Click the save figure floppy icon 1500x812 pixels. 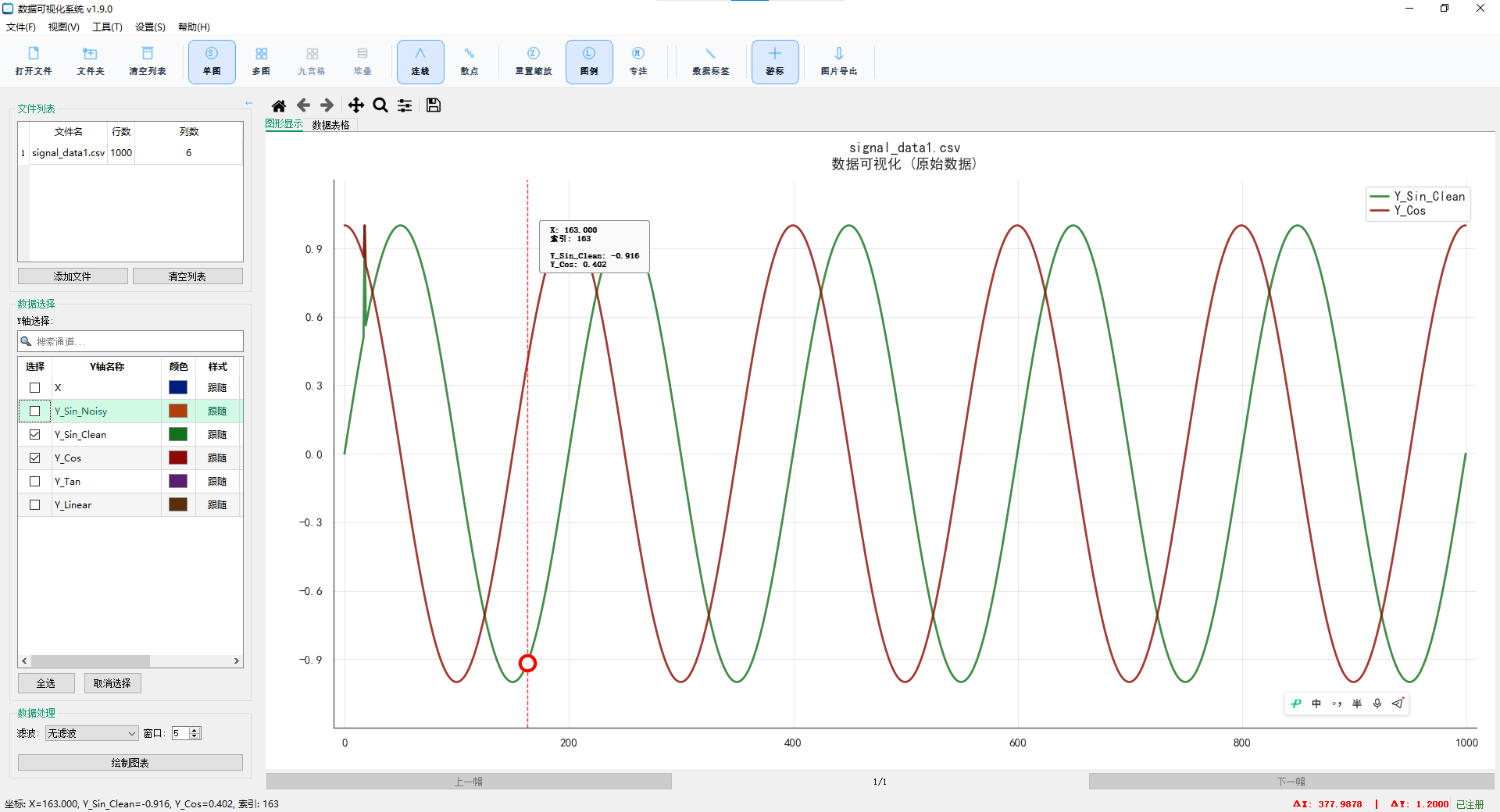[434, 105]
